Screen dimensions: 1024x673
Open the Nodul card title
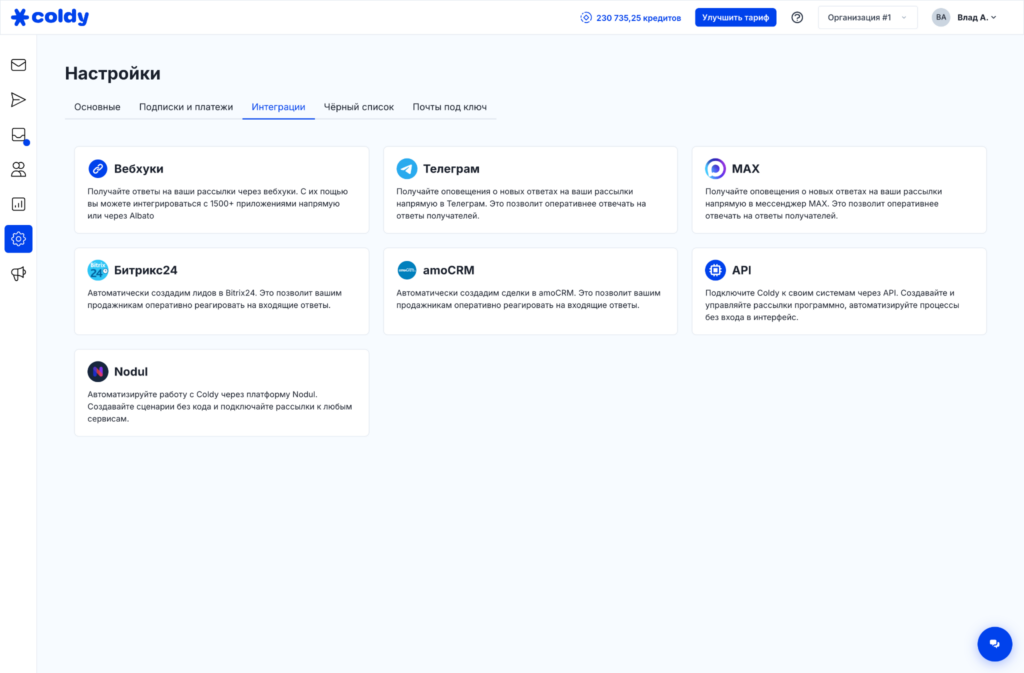[x=131, y=371]
